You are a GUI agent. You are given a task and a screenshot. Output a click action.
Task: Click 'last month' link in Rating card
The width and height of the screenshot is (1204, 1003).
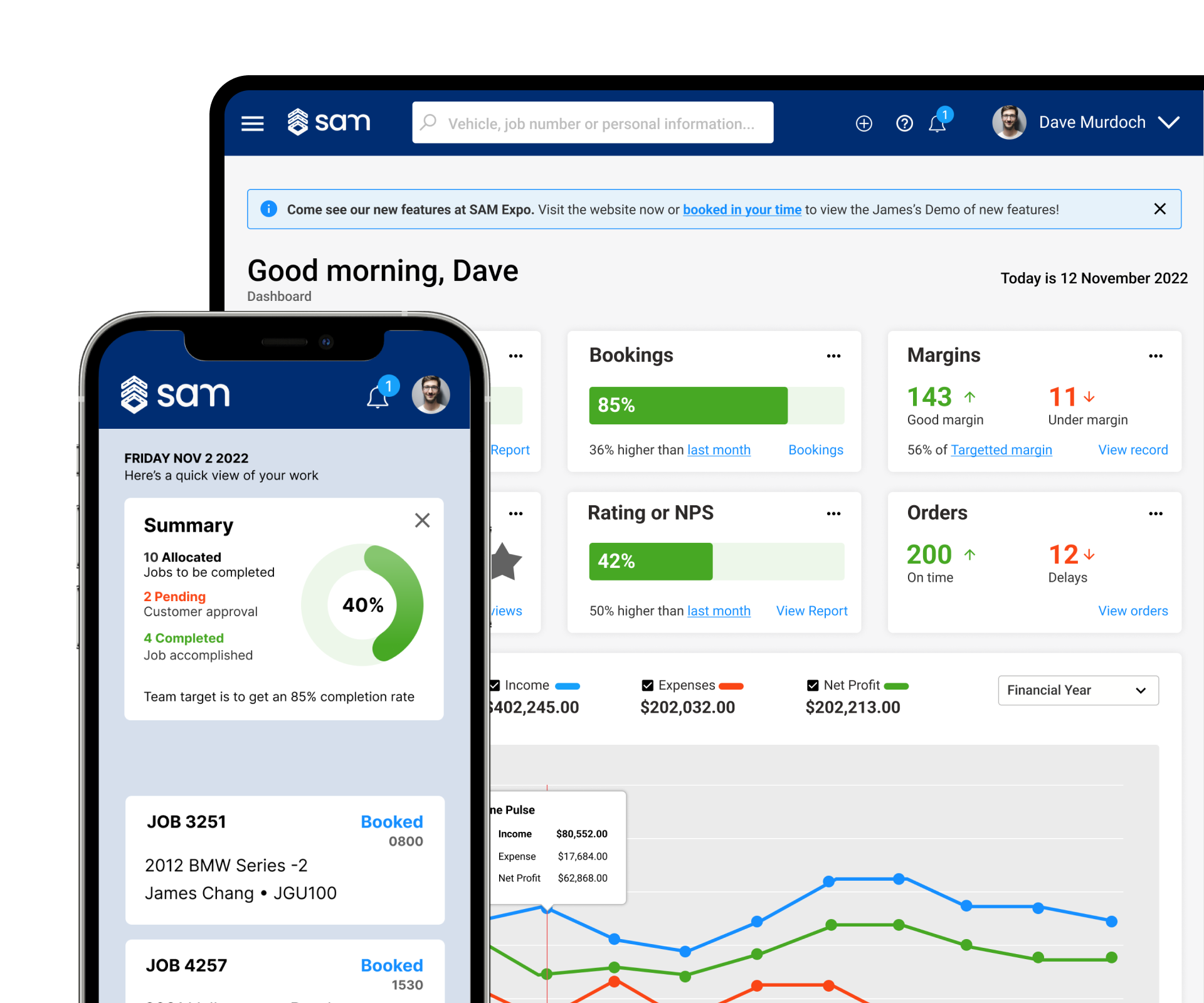click(x=719, y=611)
